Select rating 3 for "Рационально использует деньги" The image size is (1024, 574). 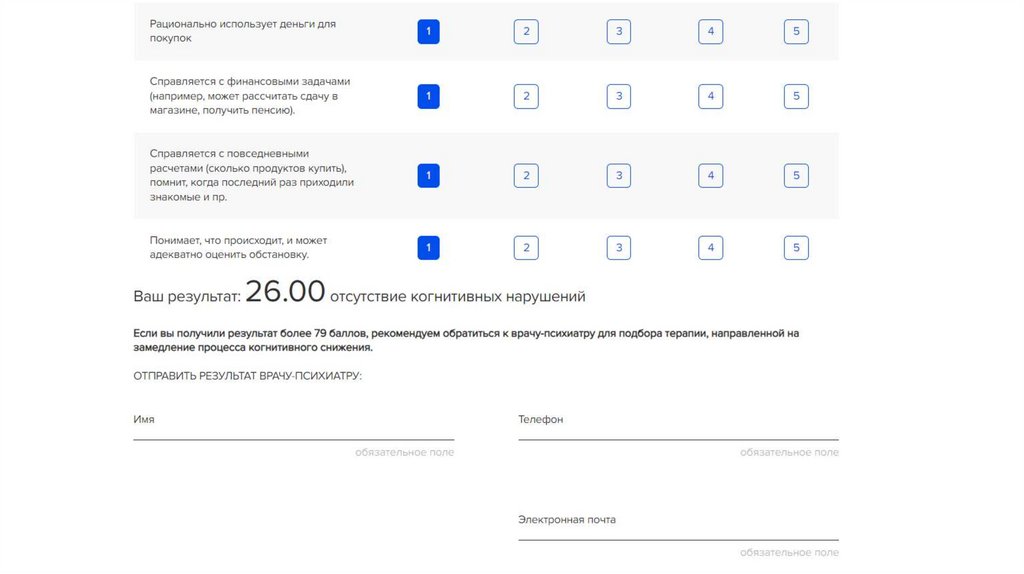[x=619, y=32]
